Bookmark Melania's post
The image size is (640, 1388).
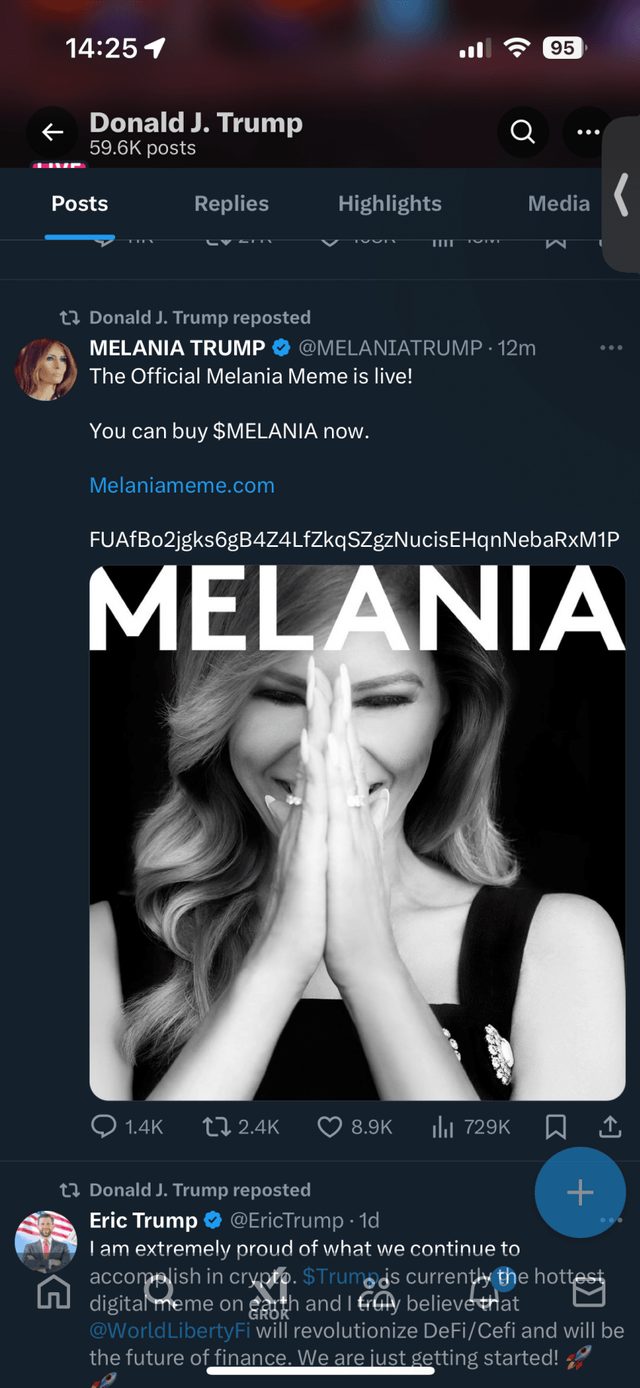(x=557, y=1126)
